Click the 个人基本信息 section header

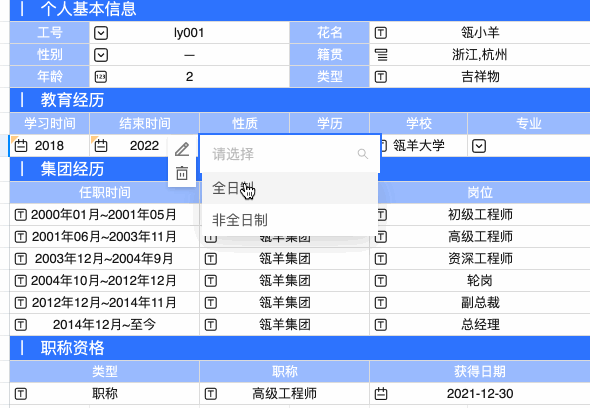pyautogui.click(x=300, y=9)
